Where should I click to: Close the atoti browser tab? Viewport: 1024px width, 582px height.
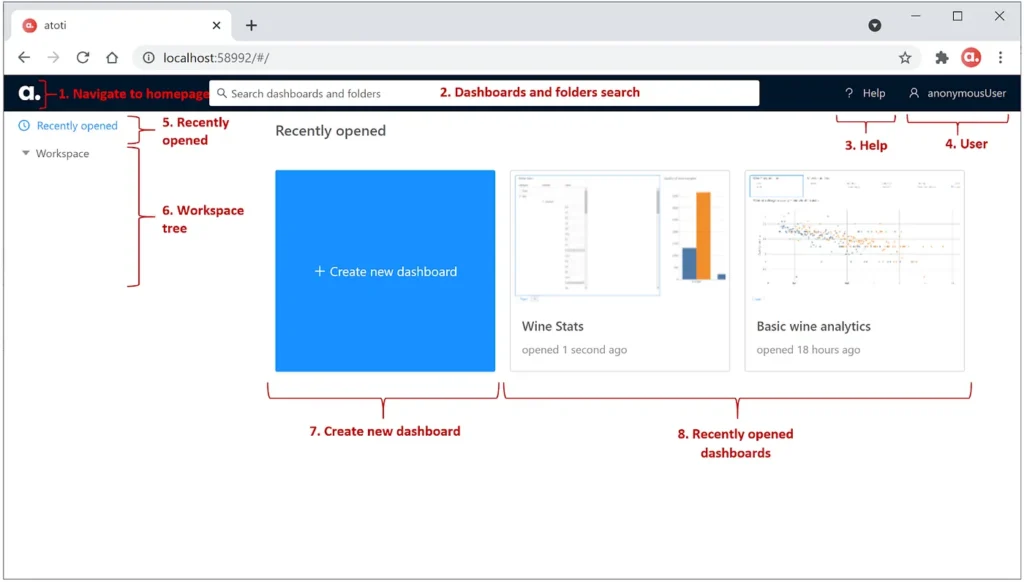(x=216, y=25)
